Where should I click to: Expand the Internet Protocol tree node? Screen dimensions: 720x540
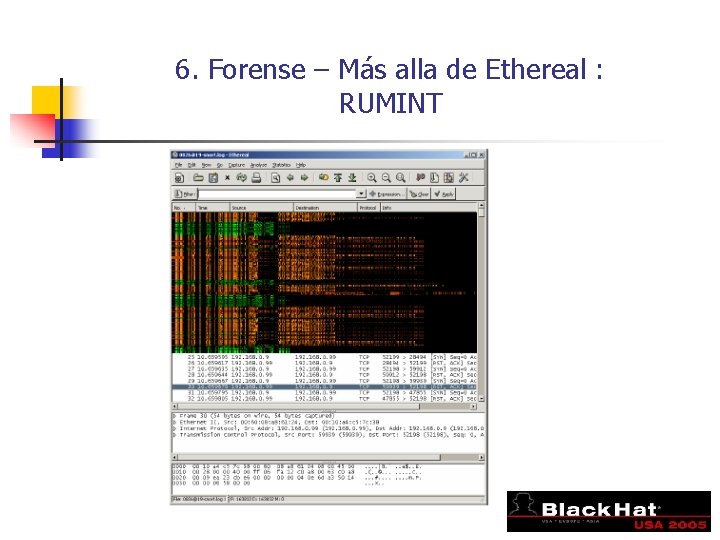174,428
